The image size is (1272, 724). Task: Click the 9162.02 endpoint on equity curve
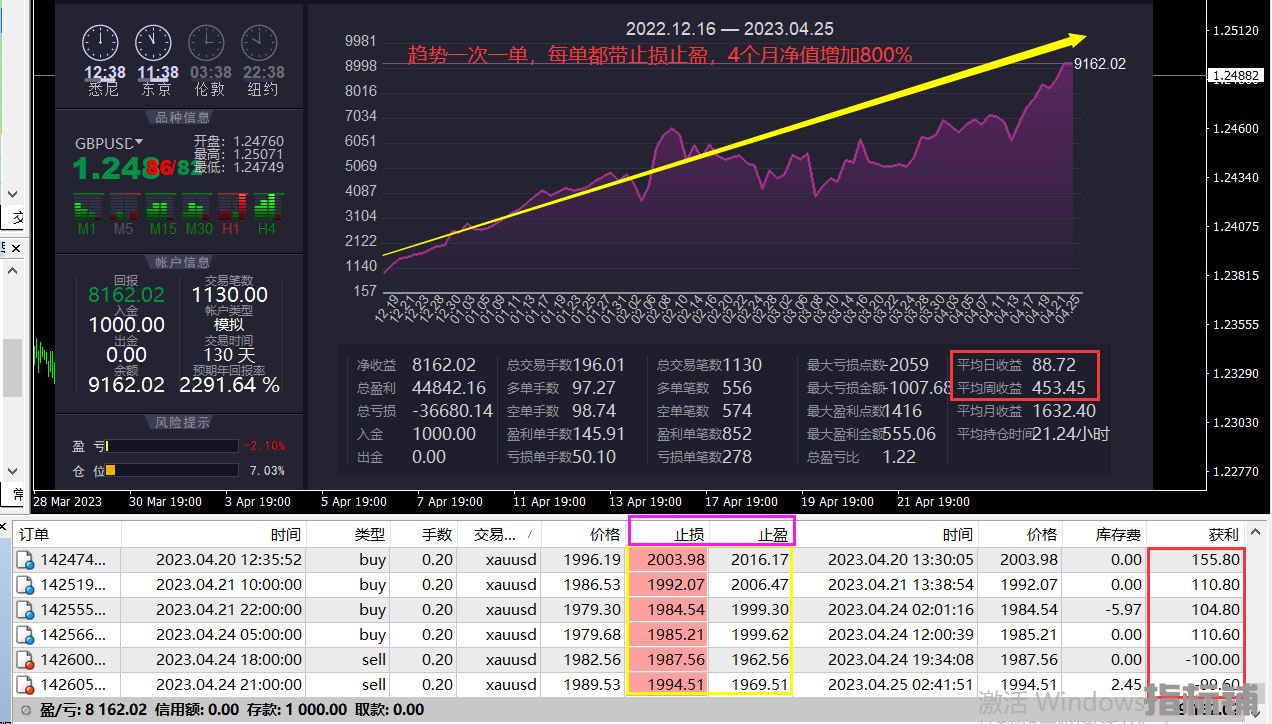tap(1100, 64)
